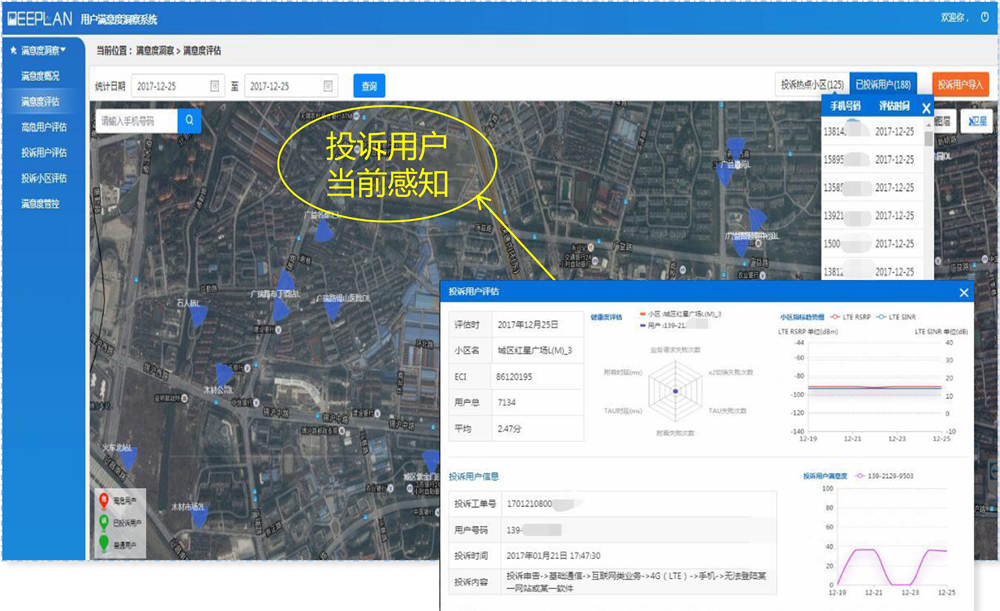1000x611 pixels.
Task: Close the phone number list panel
Action: click(926, 107)
